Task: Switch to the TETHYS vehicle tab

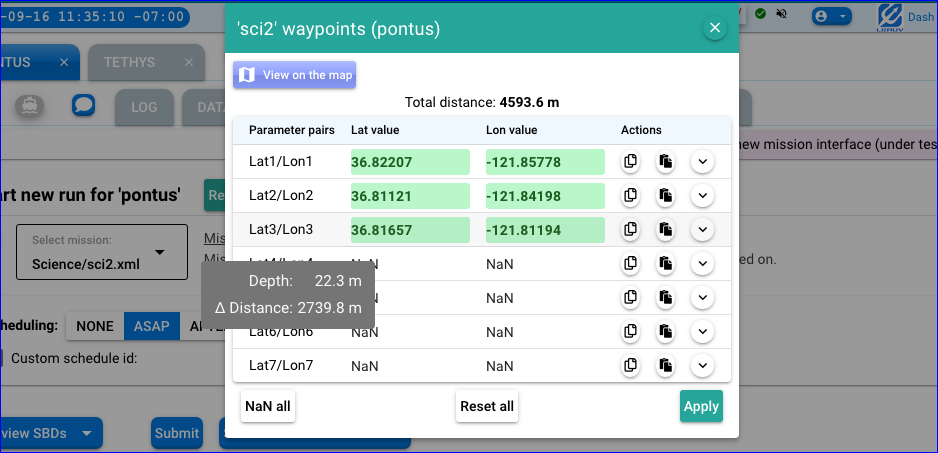Action: (130, 62)
